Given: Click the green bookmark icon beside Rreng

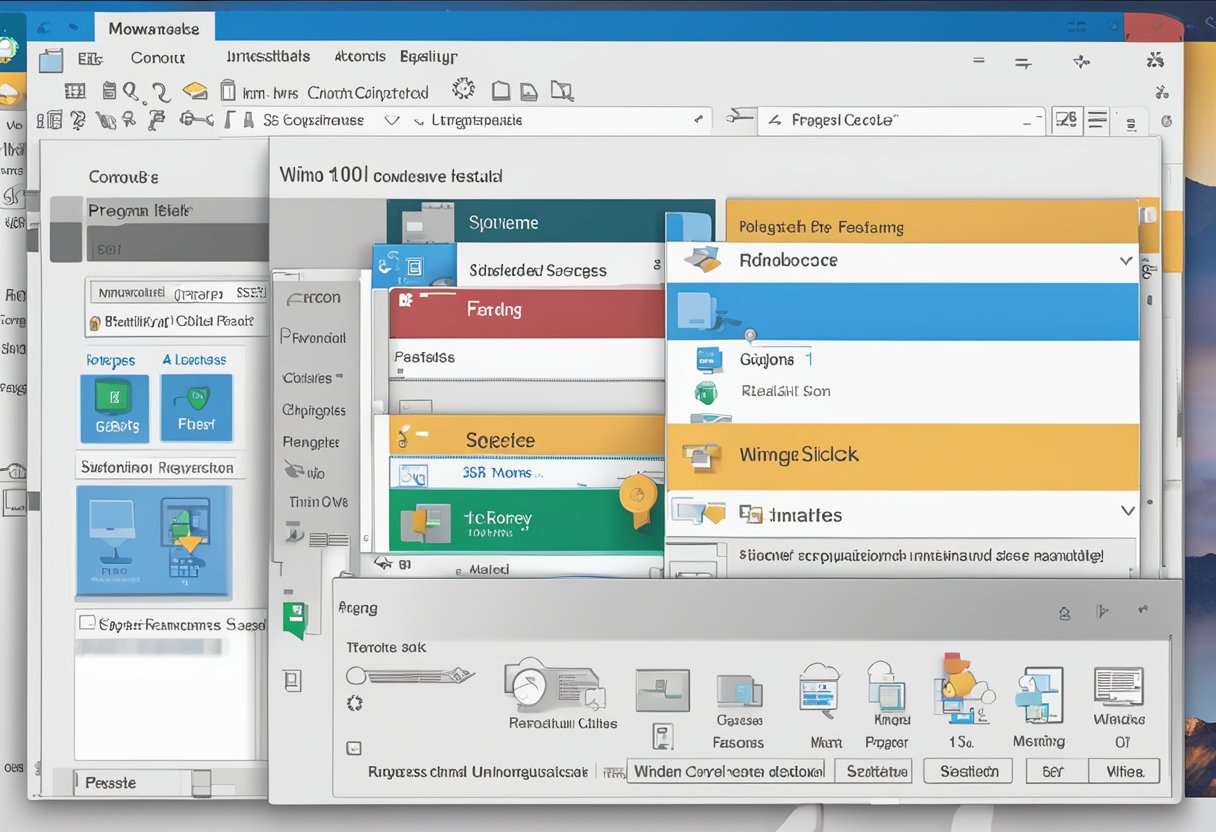Looking at the screenshot, I should [x=294, y=620].
